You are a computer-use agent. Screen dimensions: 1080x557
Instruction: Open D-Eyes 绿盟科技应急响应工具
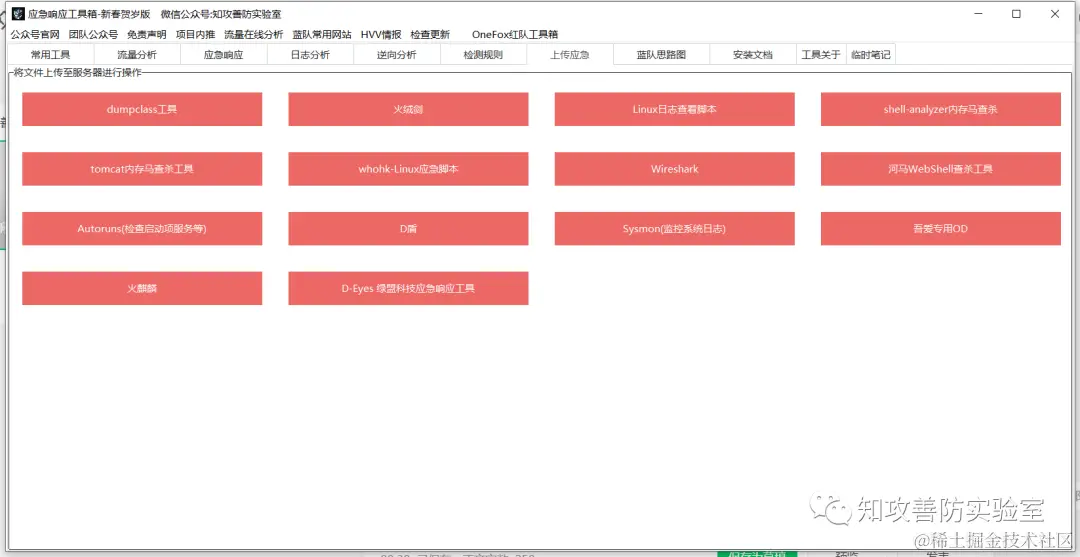[x=408, y=288]
